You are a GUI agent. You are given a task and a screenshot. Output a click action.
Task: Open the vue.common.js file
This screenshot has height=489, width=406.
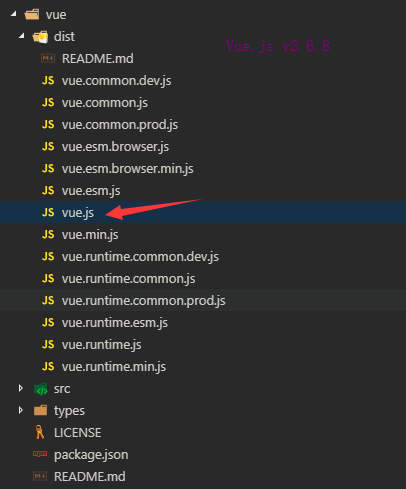[x=105, y=103]
